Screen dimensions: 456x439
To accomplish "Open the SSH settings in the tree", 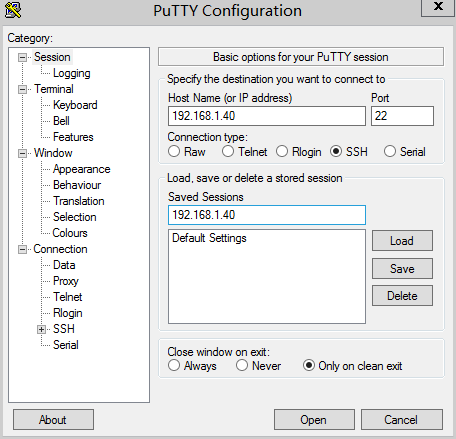I will point(64,329).
